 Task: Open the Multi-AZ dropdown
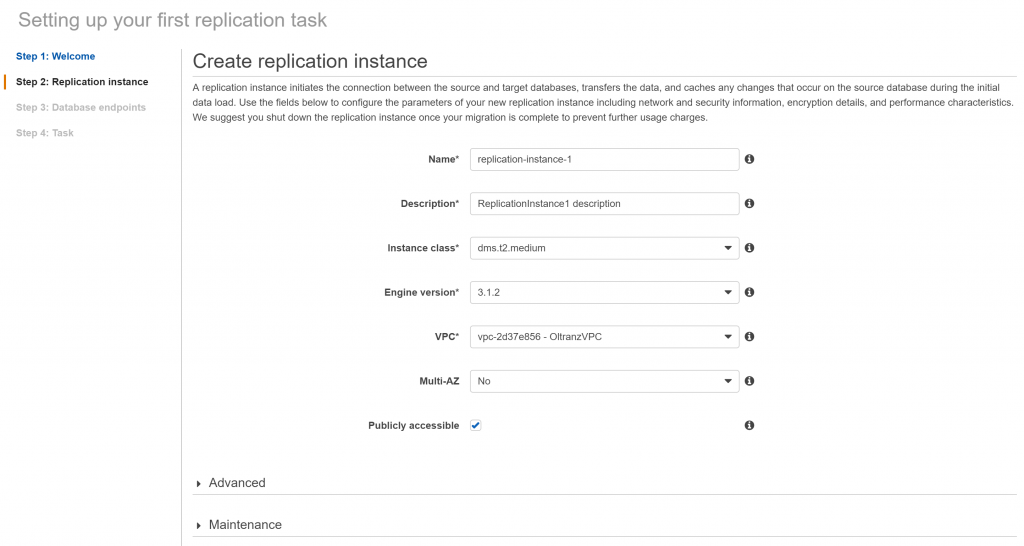[x=604, y=381]
